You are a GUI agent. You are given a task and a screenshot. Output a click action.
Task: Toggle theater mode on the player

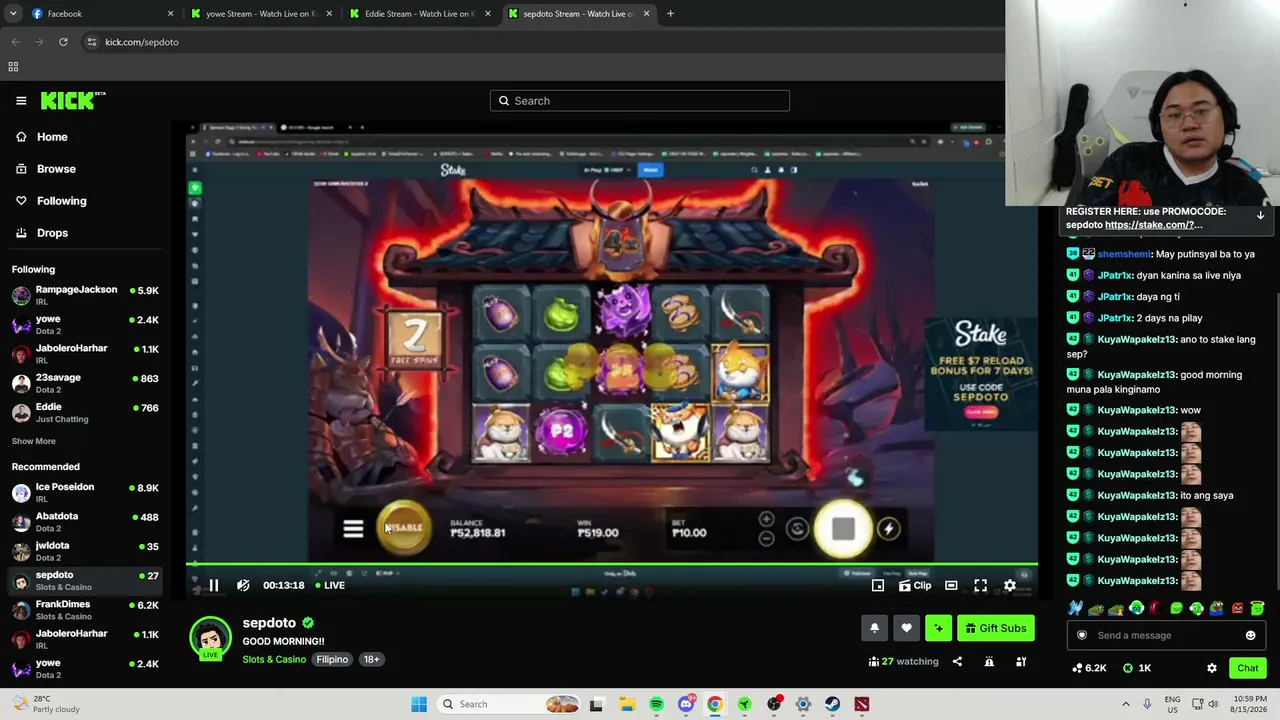(x=951, y=585)
